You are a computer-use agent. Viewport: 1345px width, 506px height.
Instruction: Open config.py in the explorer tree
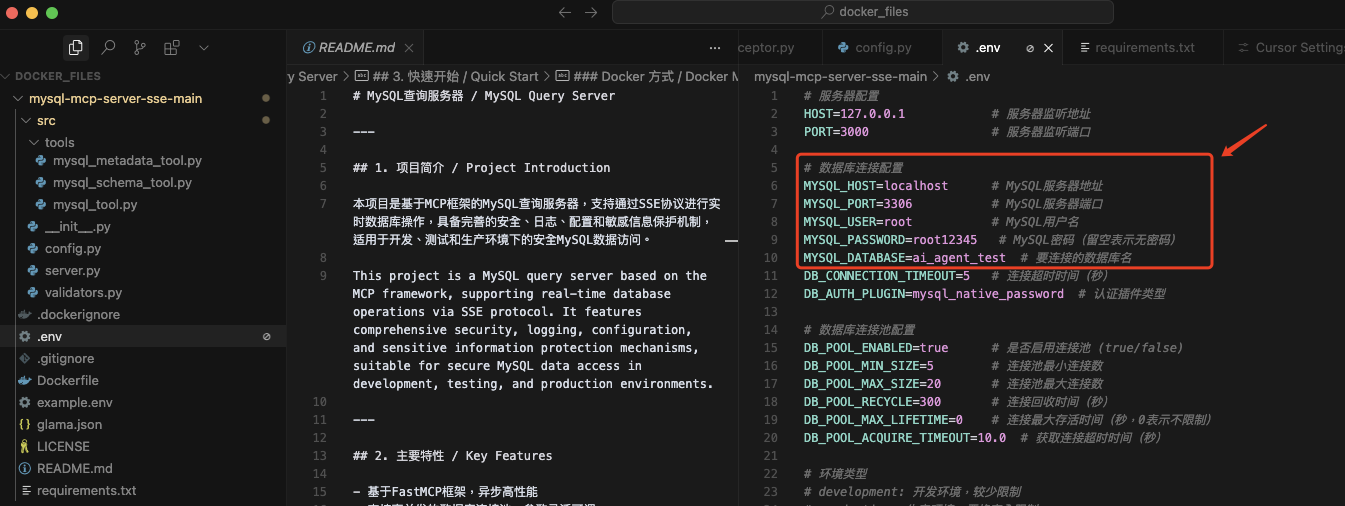click(x=72, y=248)
